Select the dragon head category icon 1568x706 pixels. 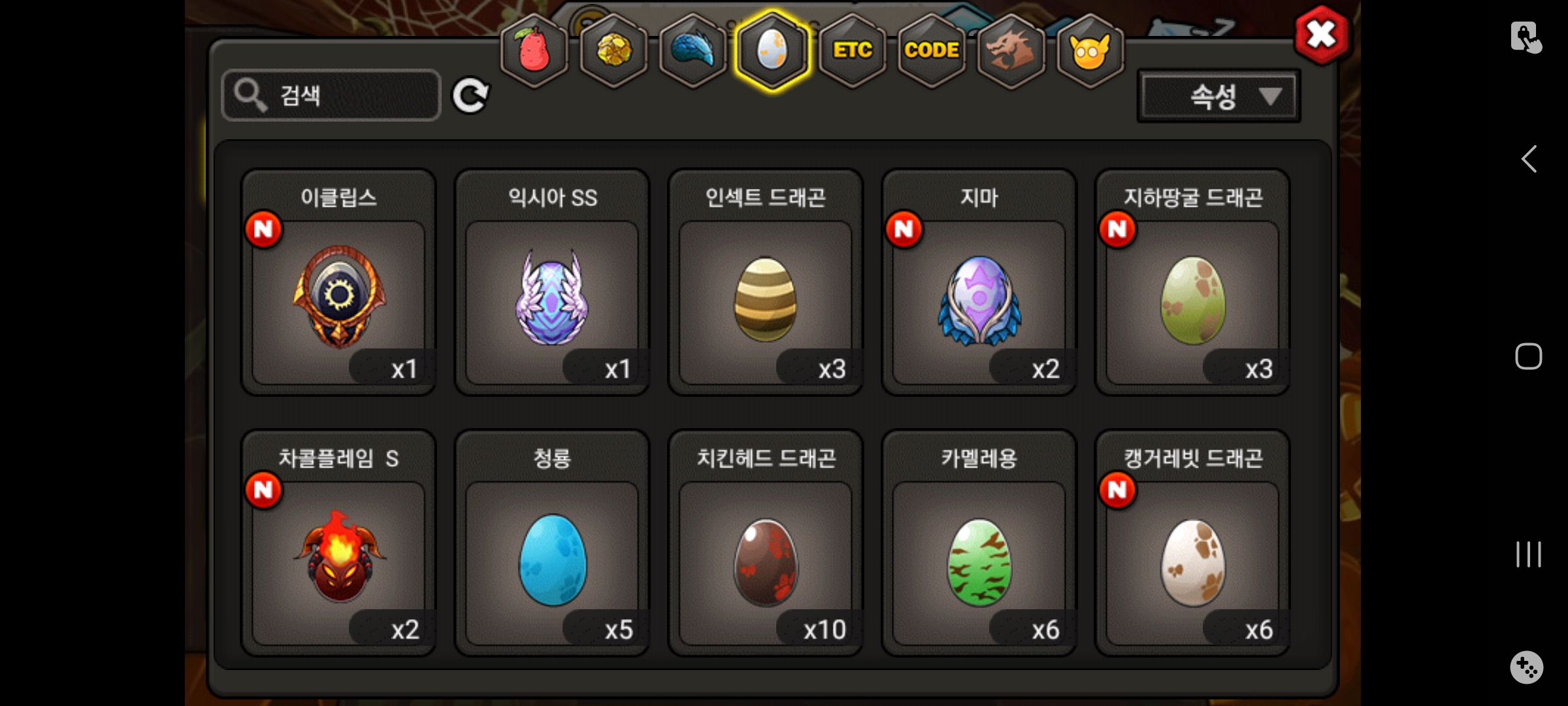tap(1011, 51)
